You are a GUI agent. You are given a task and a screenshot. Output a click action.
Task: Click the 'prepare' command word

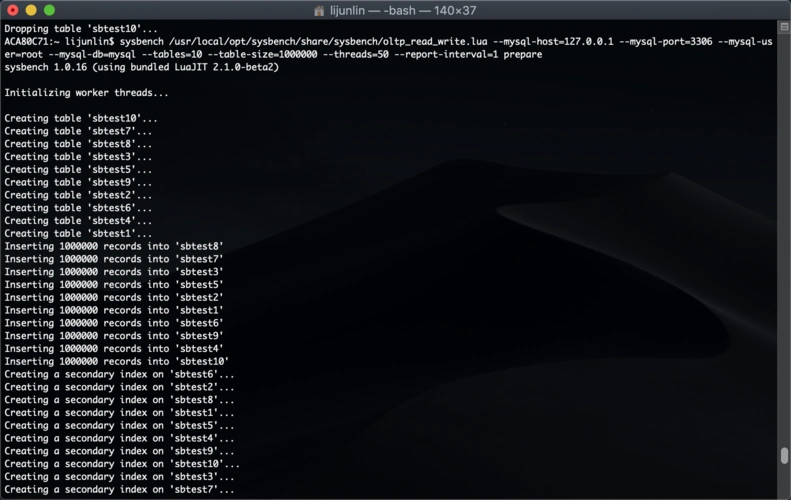(523, 54)
